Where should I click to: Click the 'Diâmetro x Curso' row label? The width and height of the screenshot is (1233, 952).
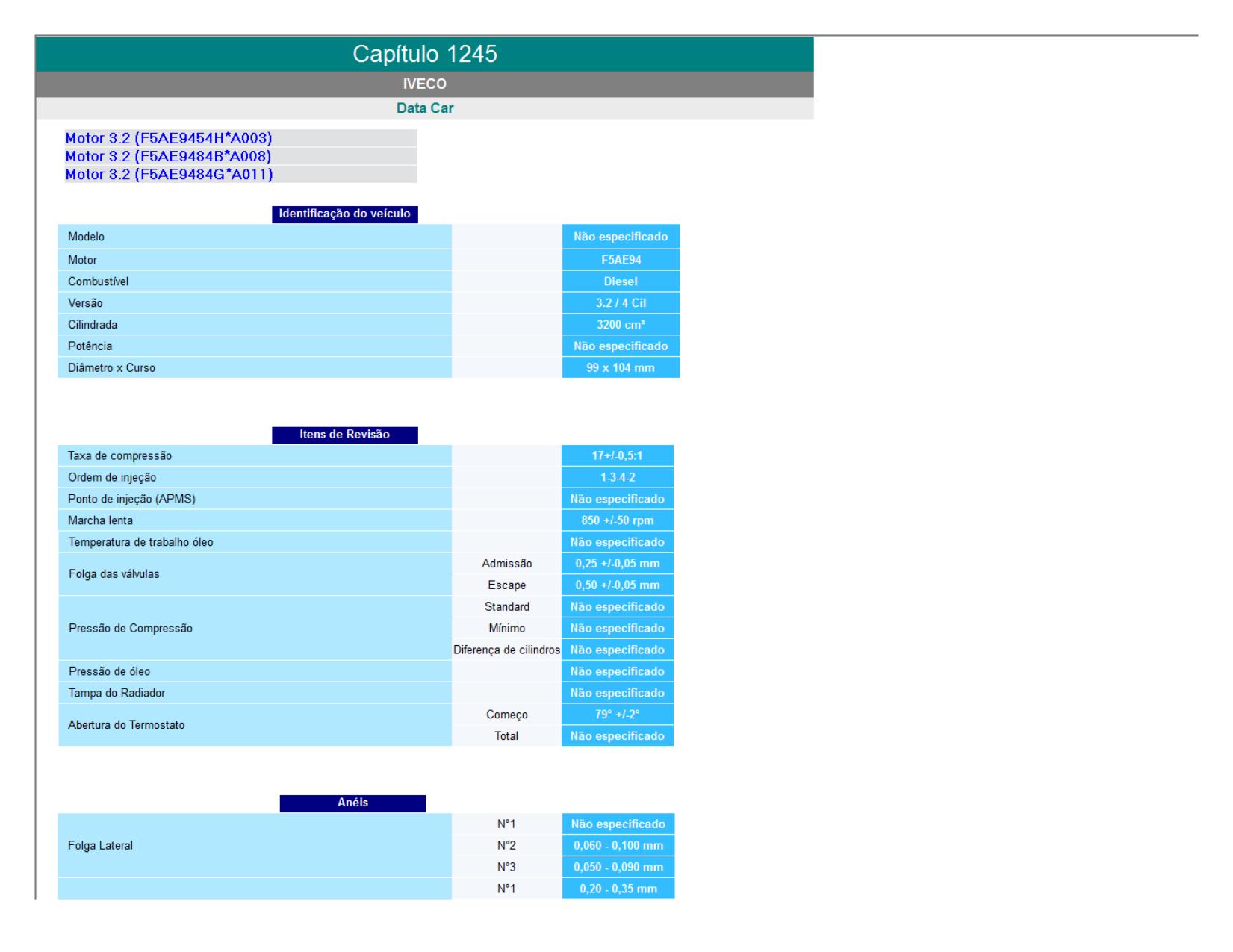111,368
